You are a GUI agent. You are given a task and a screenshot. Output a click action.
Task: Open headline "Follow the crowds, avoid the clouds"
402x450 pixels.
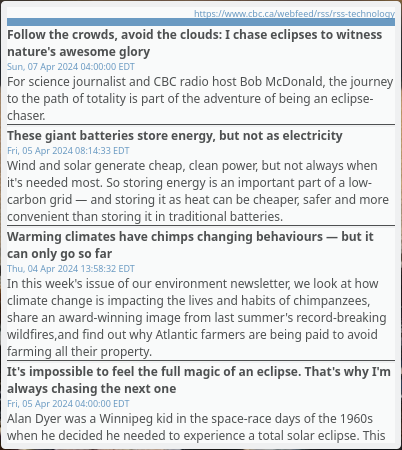(x=195, y=43)
